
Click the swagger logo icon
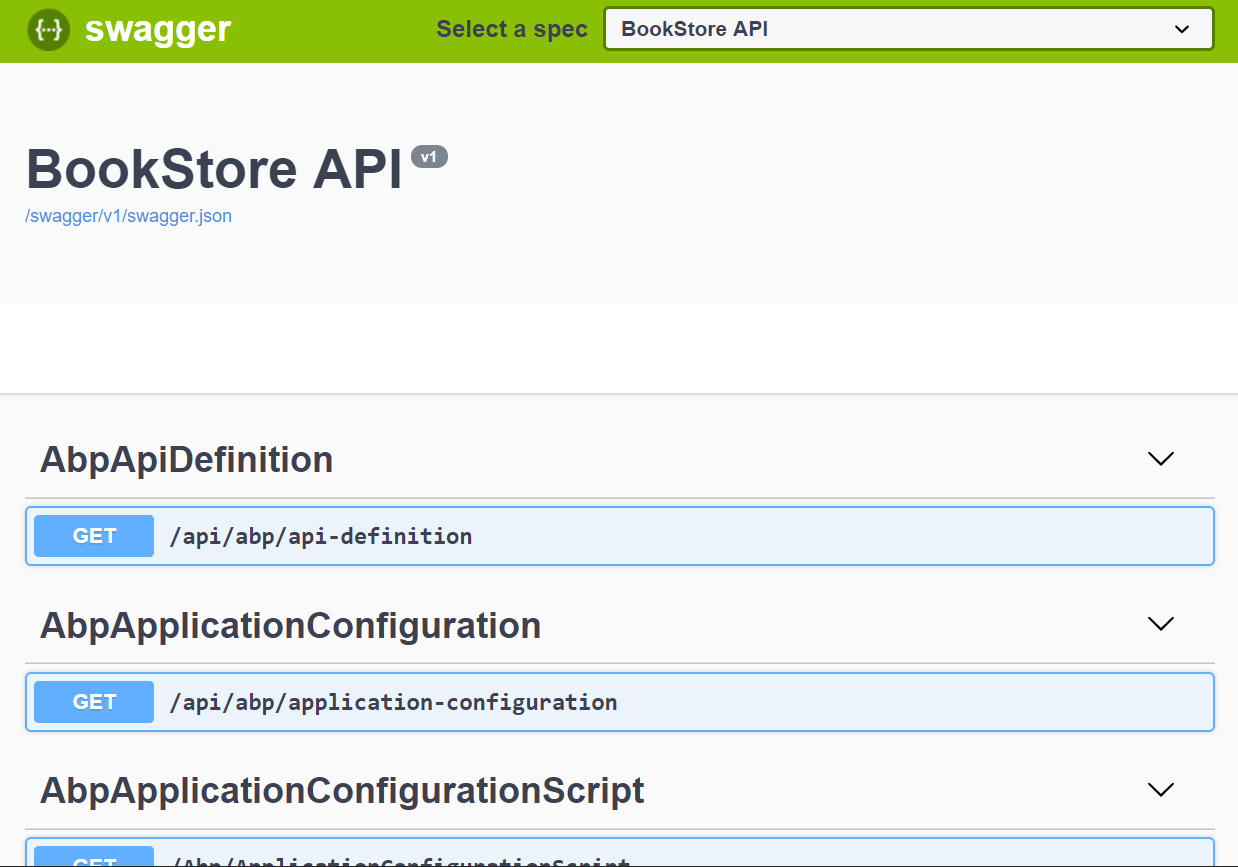coord(48,30)
